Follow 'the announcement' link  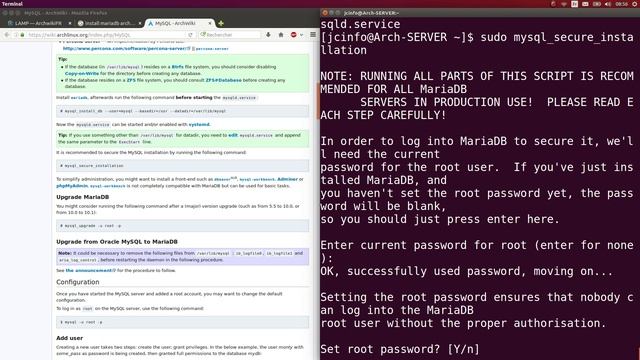coord(89,271)
